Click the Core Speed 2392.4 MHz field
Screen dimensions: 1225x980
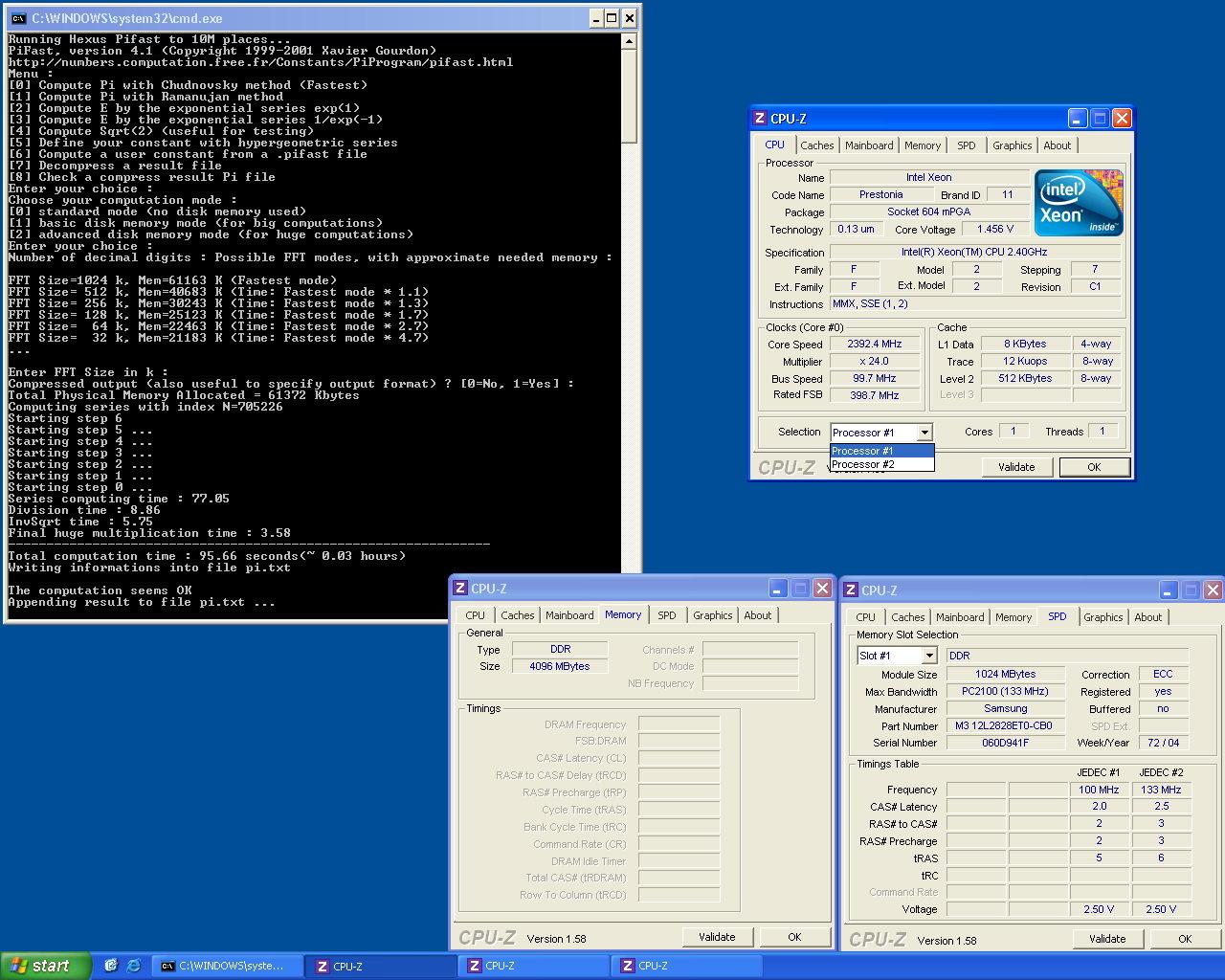[x=875, y=344]
